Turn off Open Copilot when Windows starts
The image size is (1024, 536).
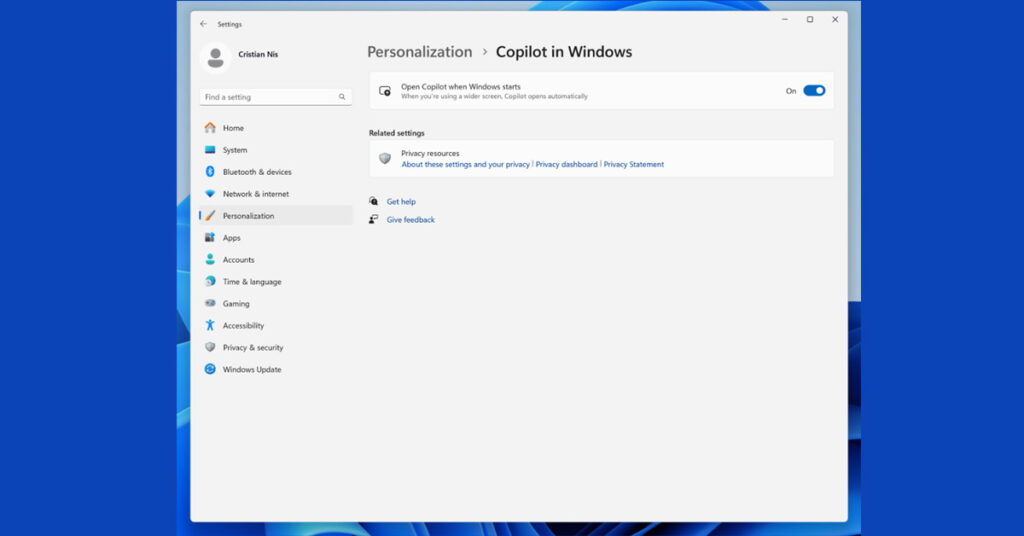814,91
